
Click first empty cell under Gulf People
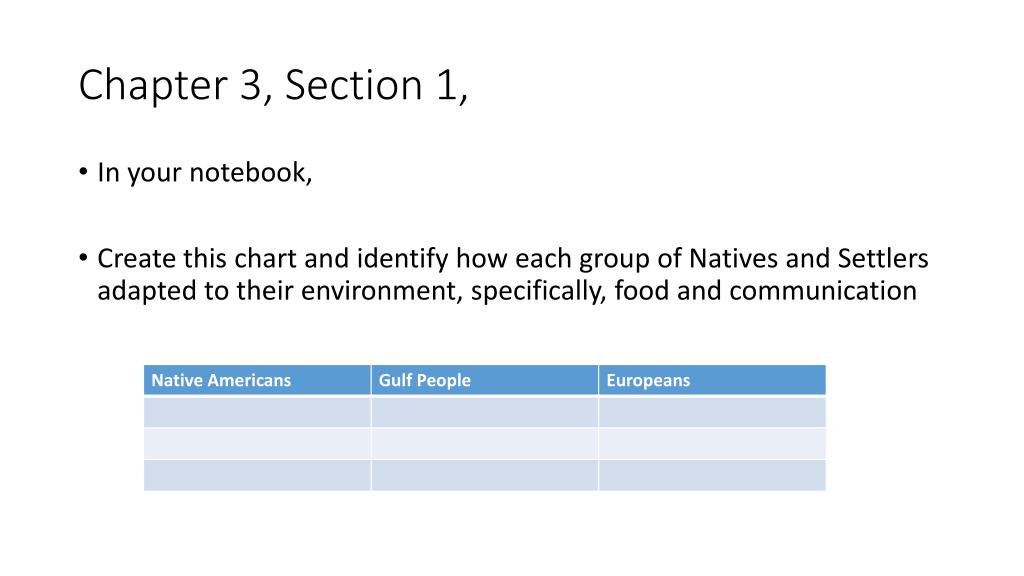(485, 411)
